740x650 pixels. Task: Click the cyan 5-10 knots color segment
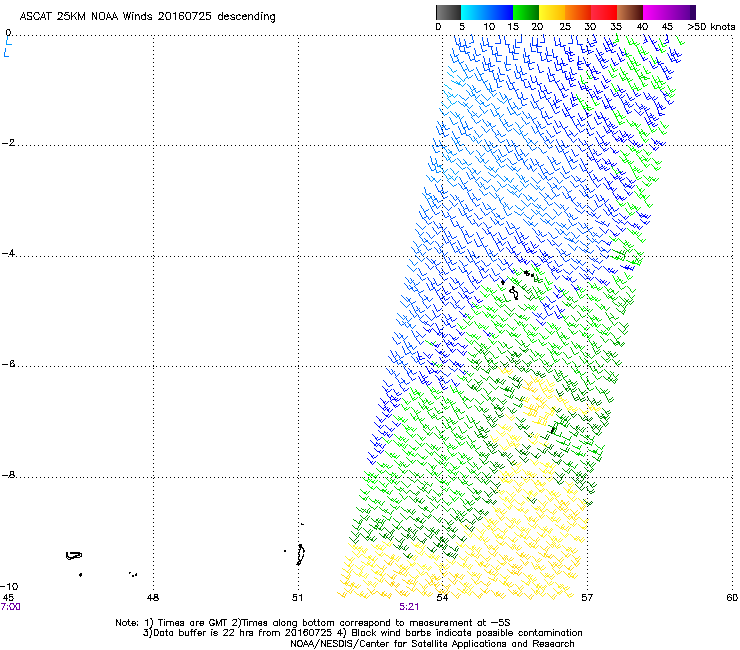473,12
